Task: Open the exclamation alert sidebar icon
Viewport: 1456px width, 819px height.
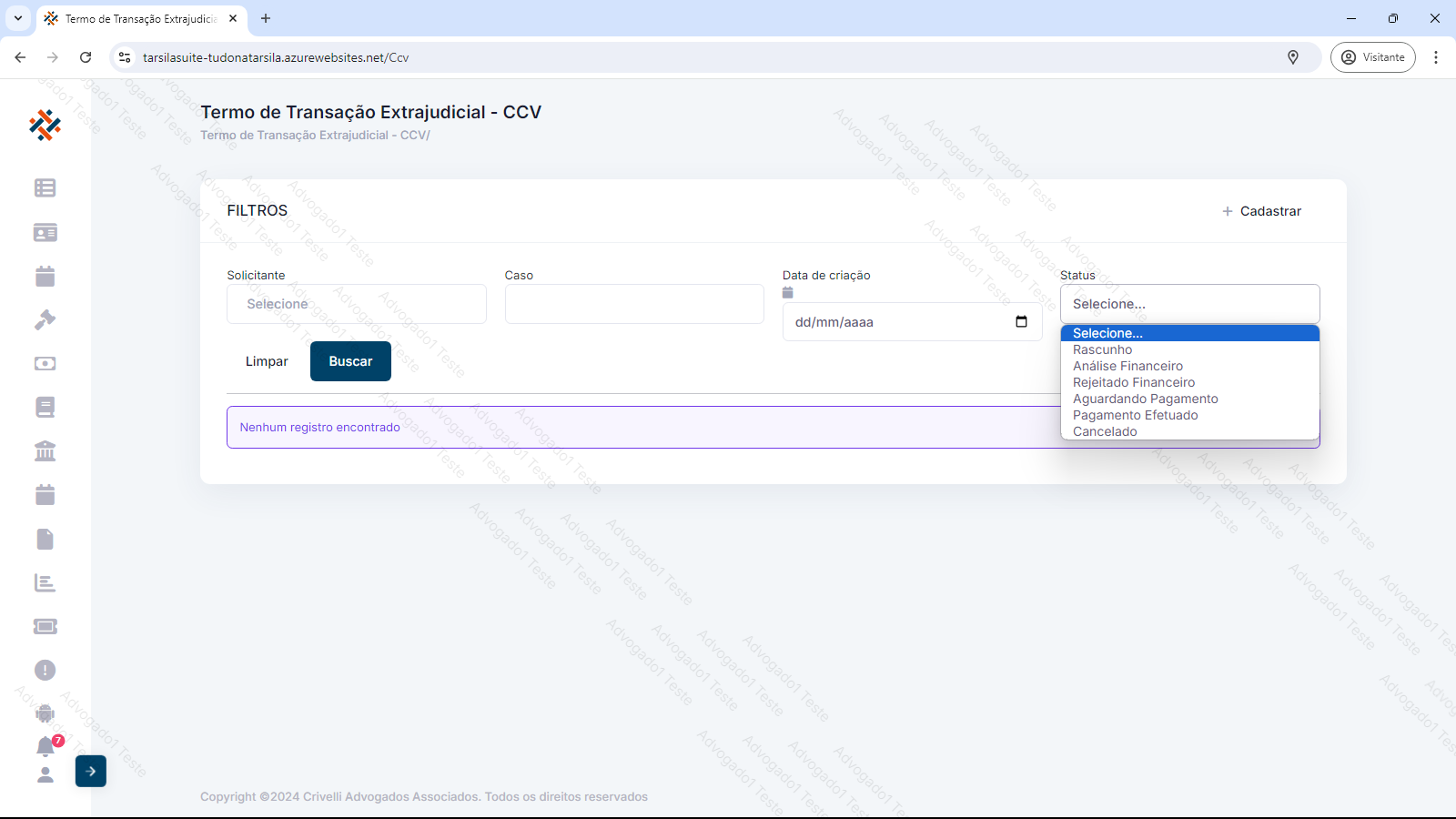Action: coord(45,670)
